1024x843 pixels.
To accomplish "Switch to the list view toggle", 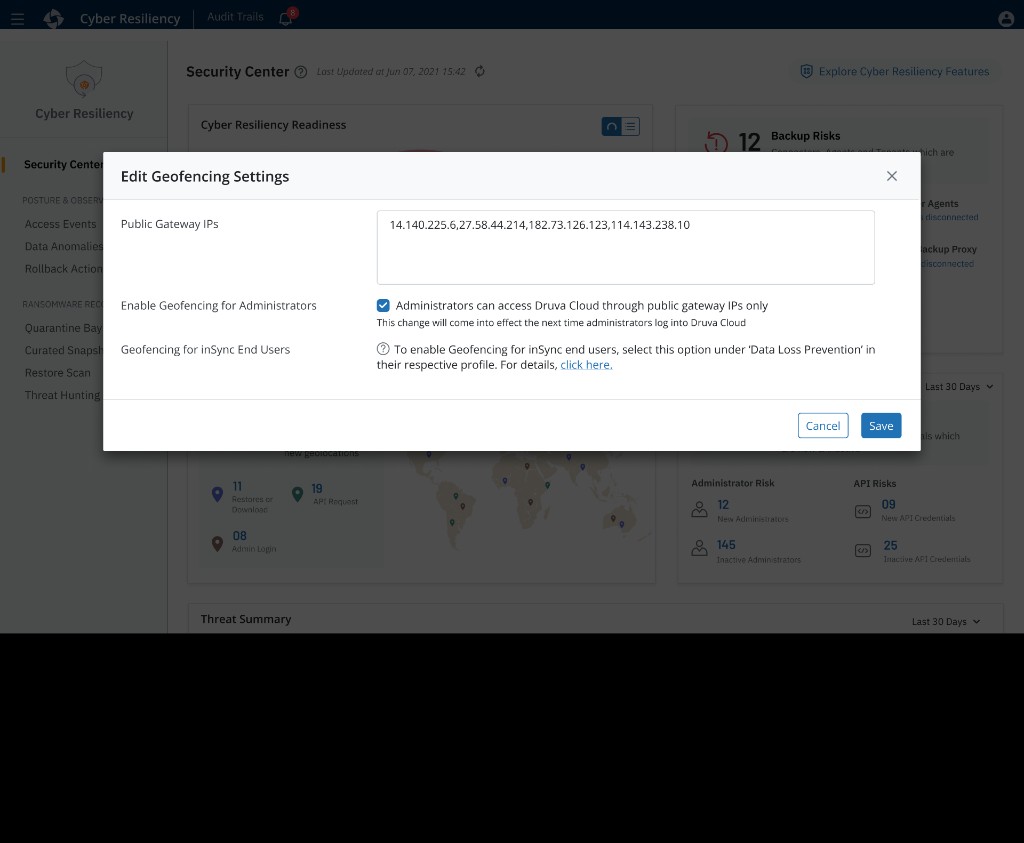I will pyautogui.click(x=630, y=127).
